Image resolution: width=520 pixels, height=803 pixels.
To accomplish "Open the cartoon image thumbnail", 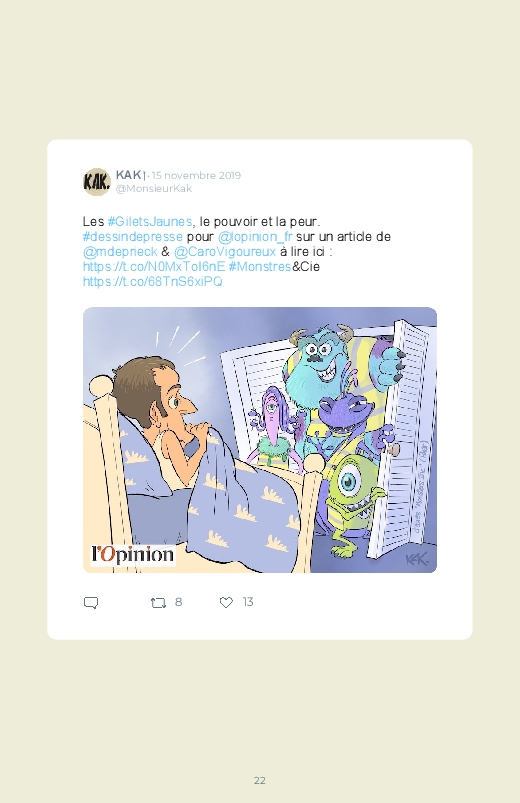I will [260, 440].
